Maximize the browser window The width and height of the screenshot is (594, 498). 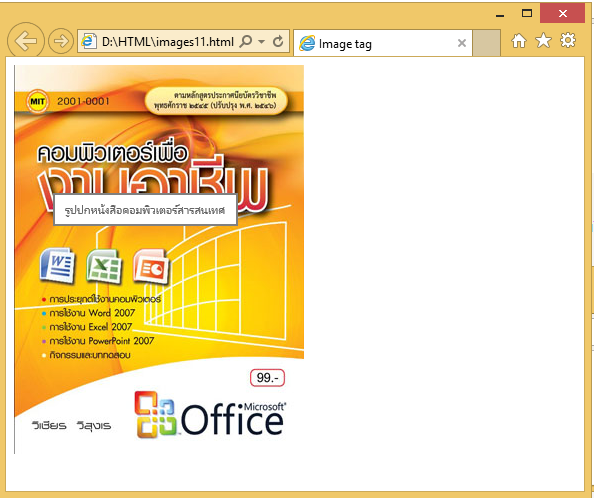tap(527, 13)
